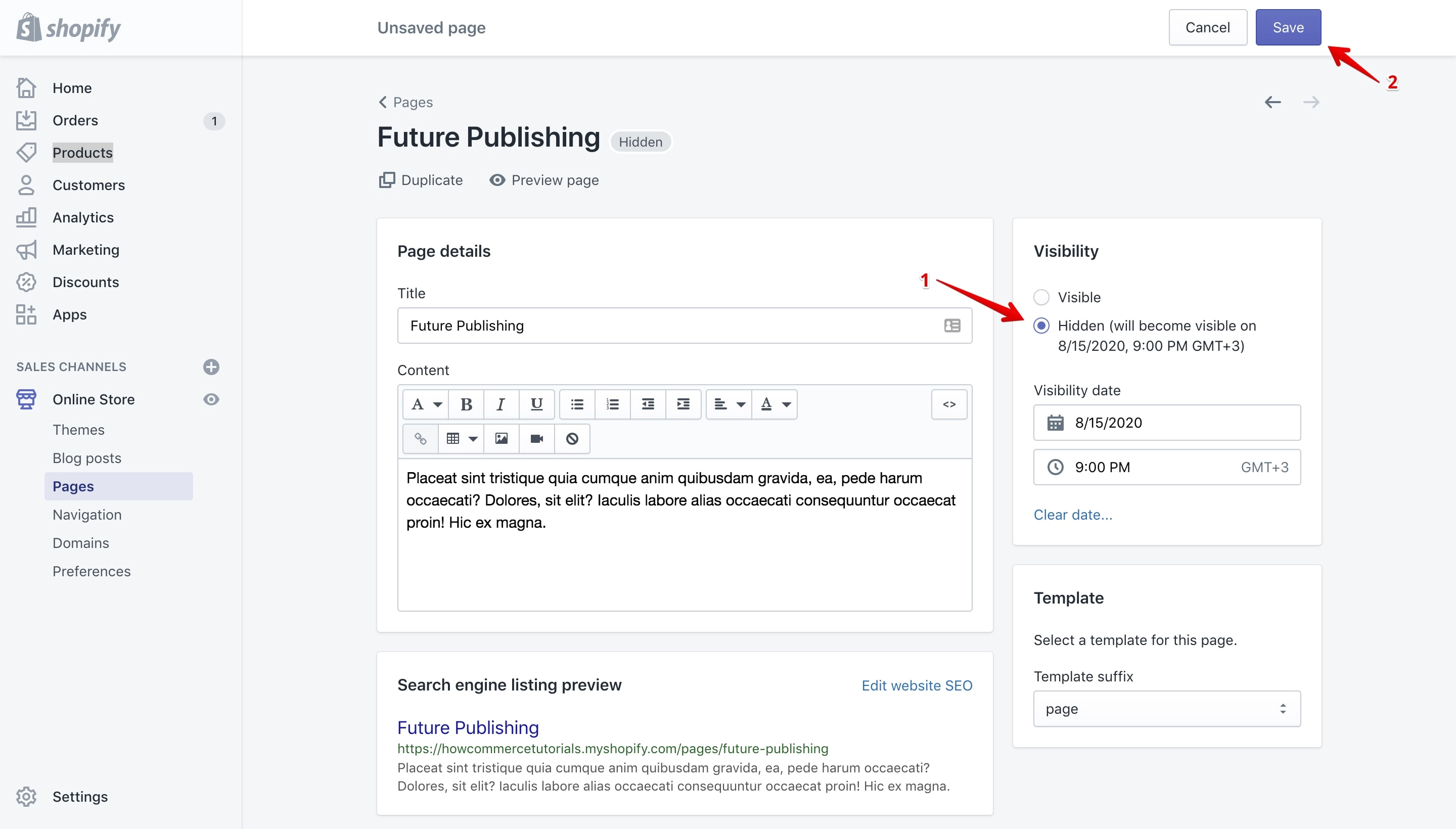
Task: Outdent the selected text
Action: click(648, 404)
